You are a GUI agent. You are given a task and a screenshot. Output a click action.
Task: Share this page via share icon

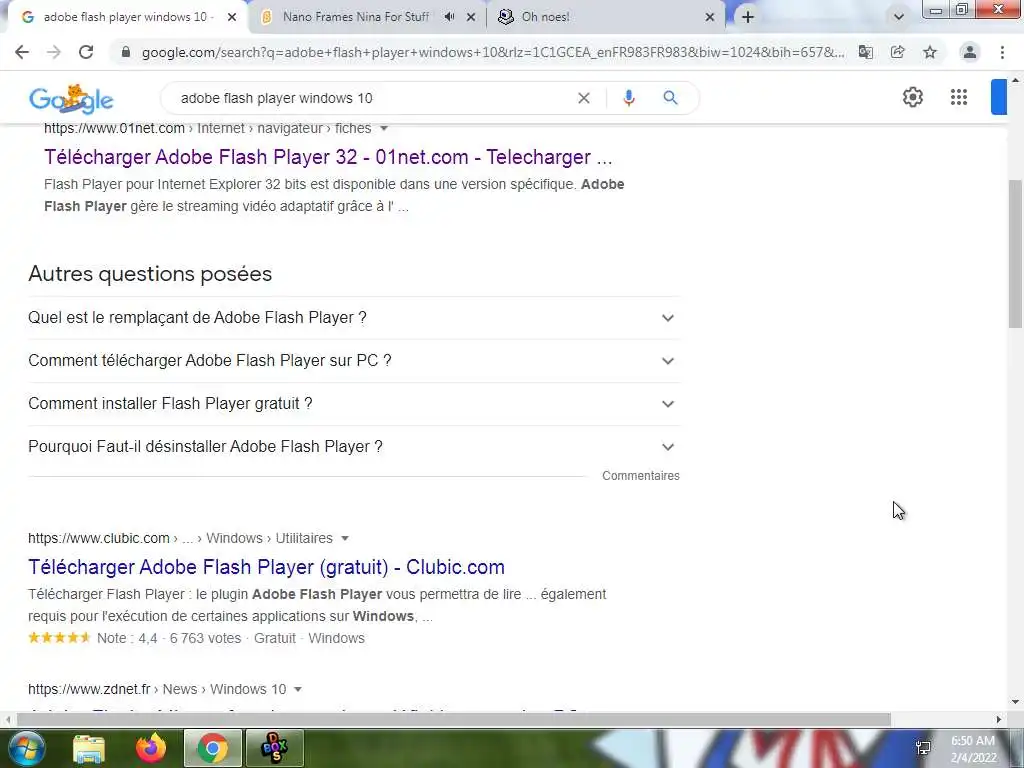[x=897, y=52]
